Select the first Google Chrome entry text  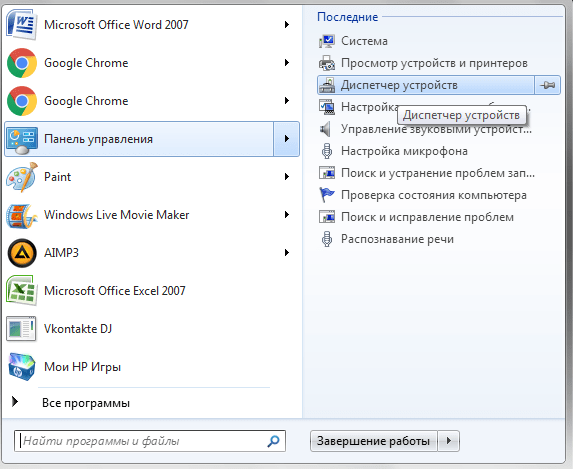click(86, 63)
